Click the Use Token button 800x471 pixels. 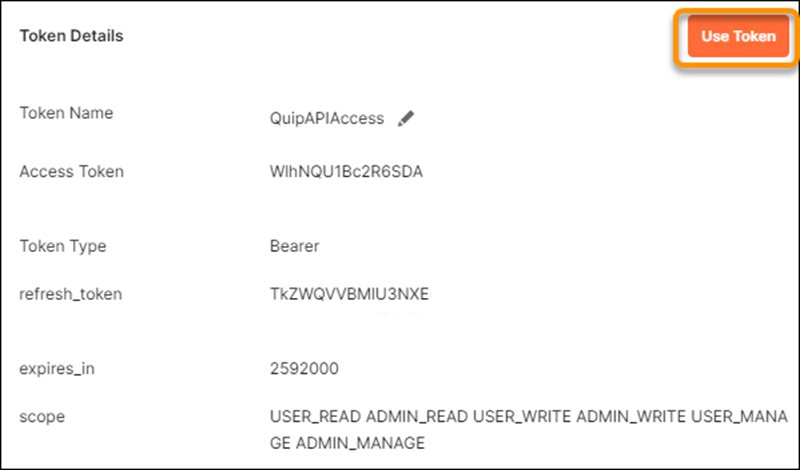pyautogui.click(x=738, y=36)
